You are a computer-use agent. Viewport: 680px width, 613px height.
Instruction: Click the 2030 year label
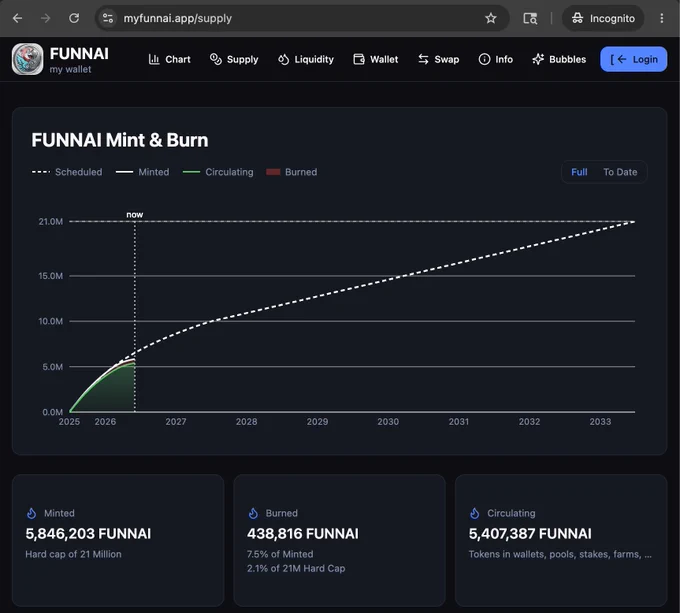tap(388, 422)
